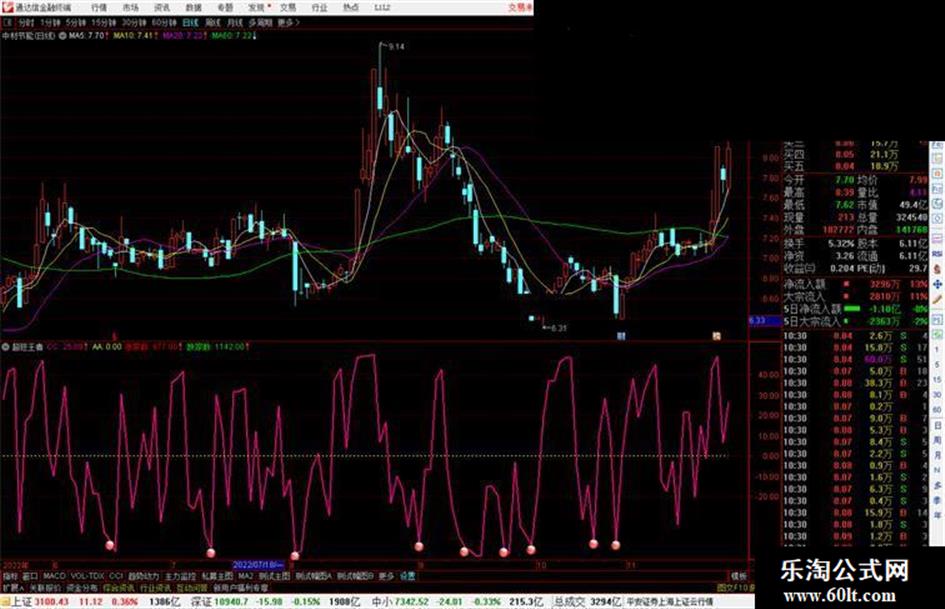The width and height of the screenshot is (945, 609).
Task: Switch to 5分钟 period
Action: point(76,22)
